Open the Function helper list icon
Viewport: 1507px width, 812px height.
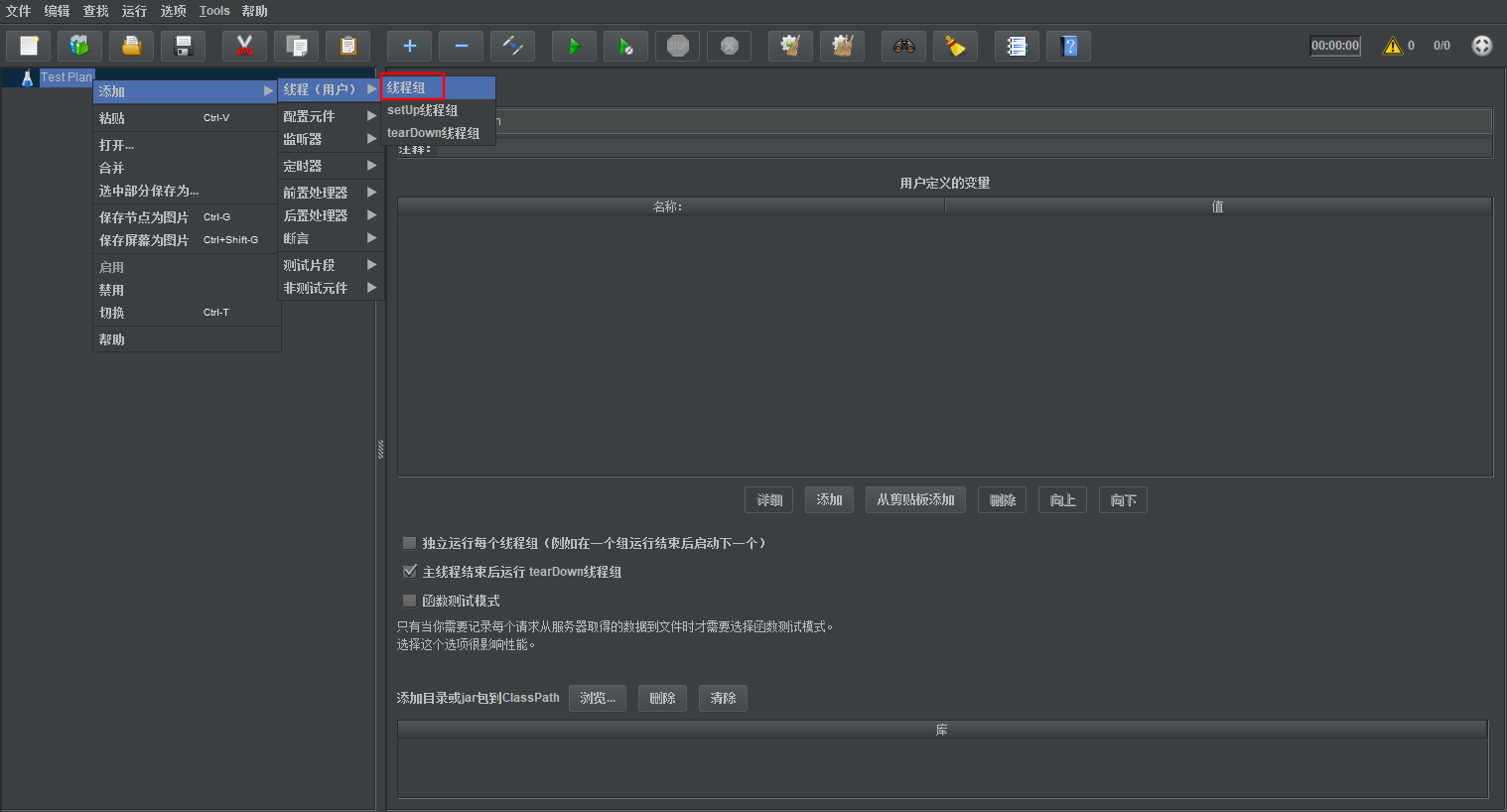(x=1017, y=46)
